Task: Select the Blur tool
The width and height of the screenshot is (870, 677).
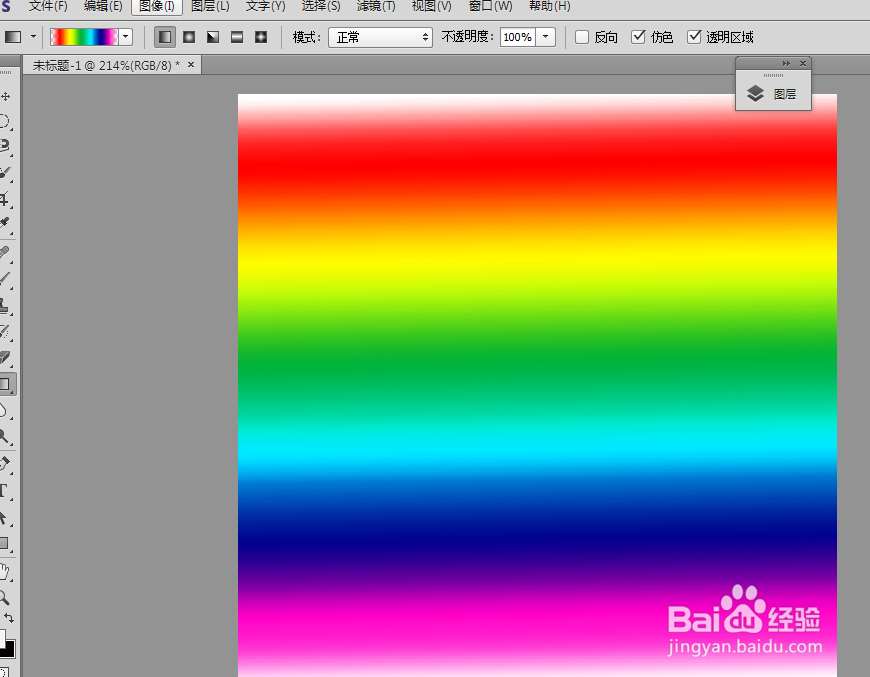Action: (4, 411)
